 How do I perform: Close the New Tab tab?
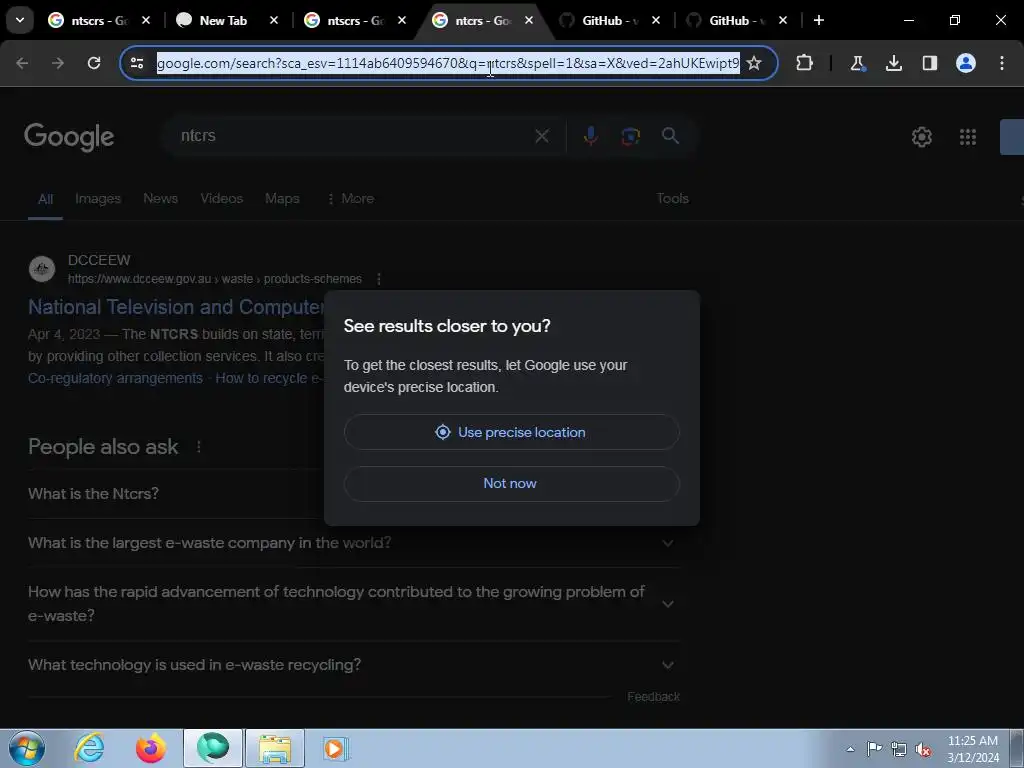tap(274, 20)
